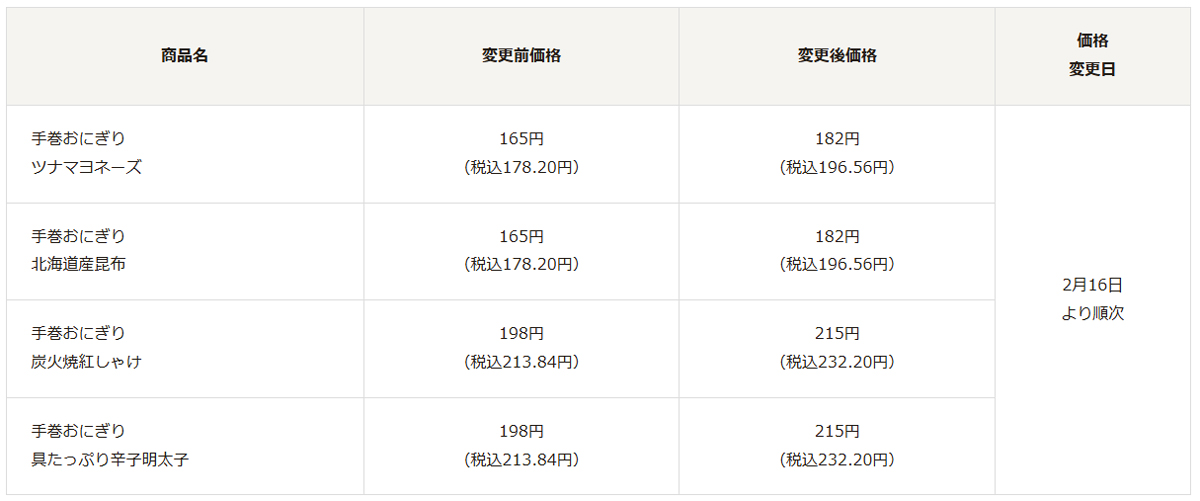The height and width of the screenshot is (501, 1200).
Task: Click 炭火焼紅しゃけ old price 198円
Action: 521,334
